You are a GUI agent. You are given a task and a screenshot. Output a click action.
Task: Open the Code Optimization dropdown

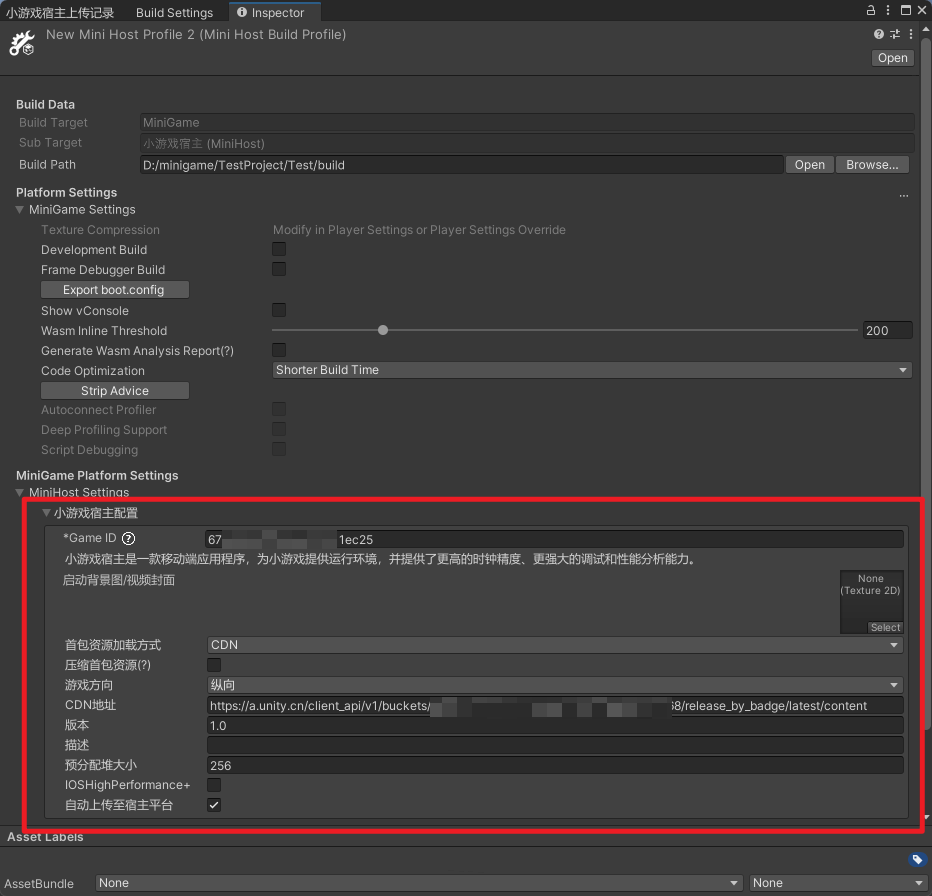click(592, 370)
